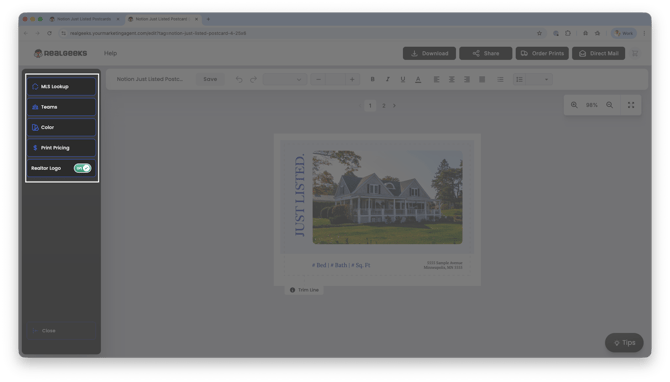Screen dimensions: 670x382
Task: Open the font family dropdown
Action: pos(285,79)
